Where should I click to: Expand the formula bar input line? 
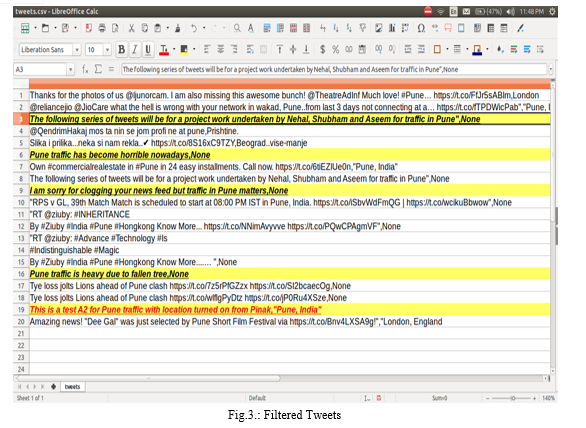550,70
